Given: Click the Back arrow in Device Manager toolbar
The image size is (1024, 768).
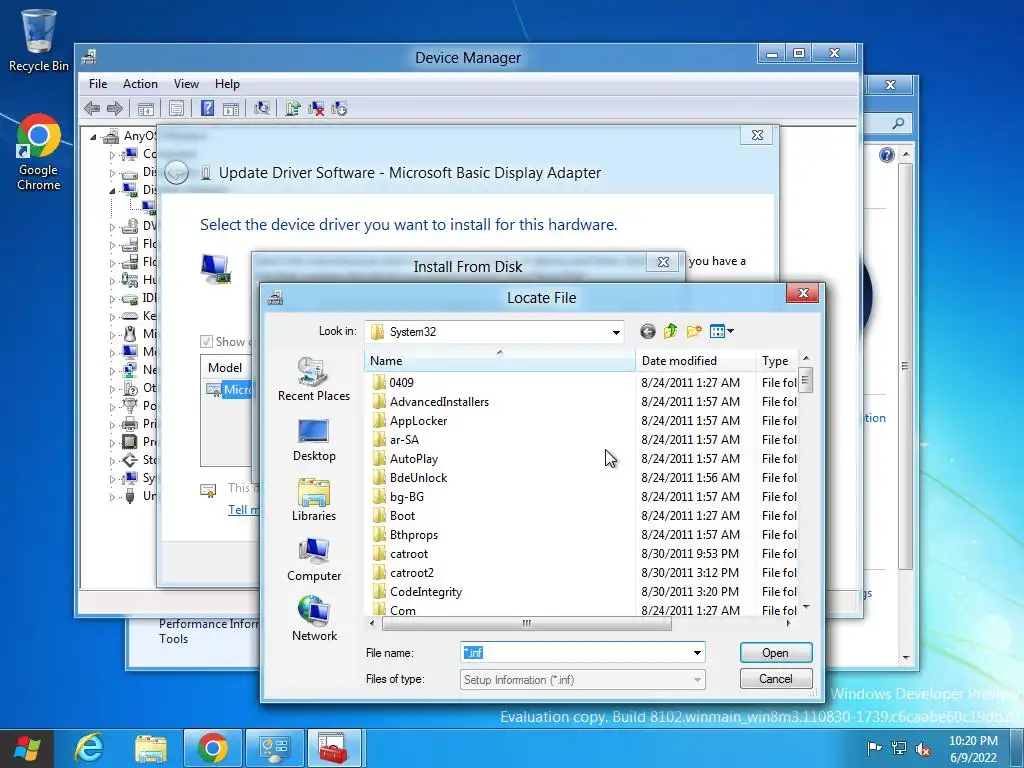Looking at the screenshot, I should point(92,108).
